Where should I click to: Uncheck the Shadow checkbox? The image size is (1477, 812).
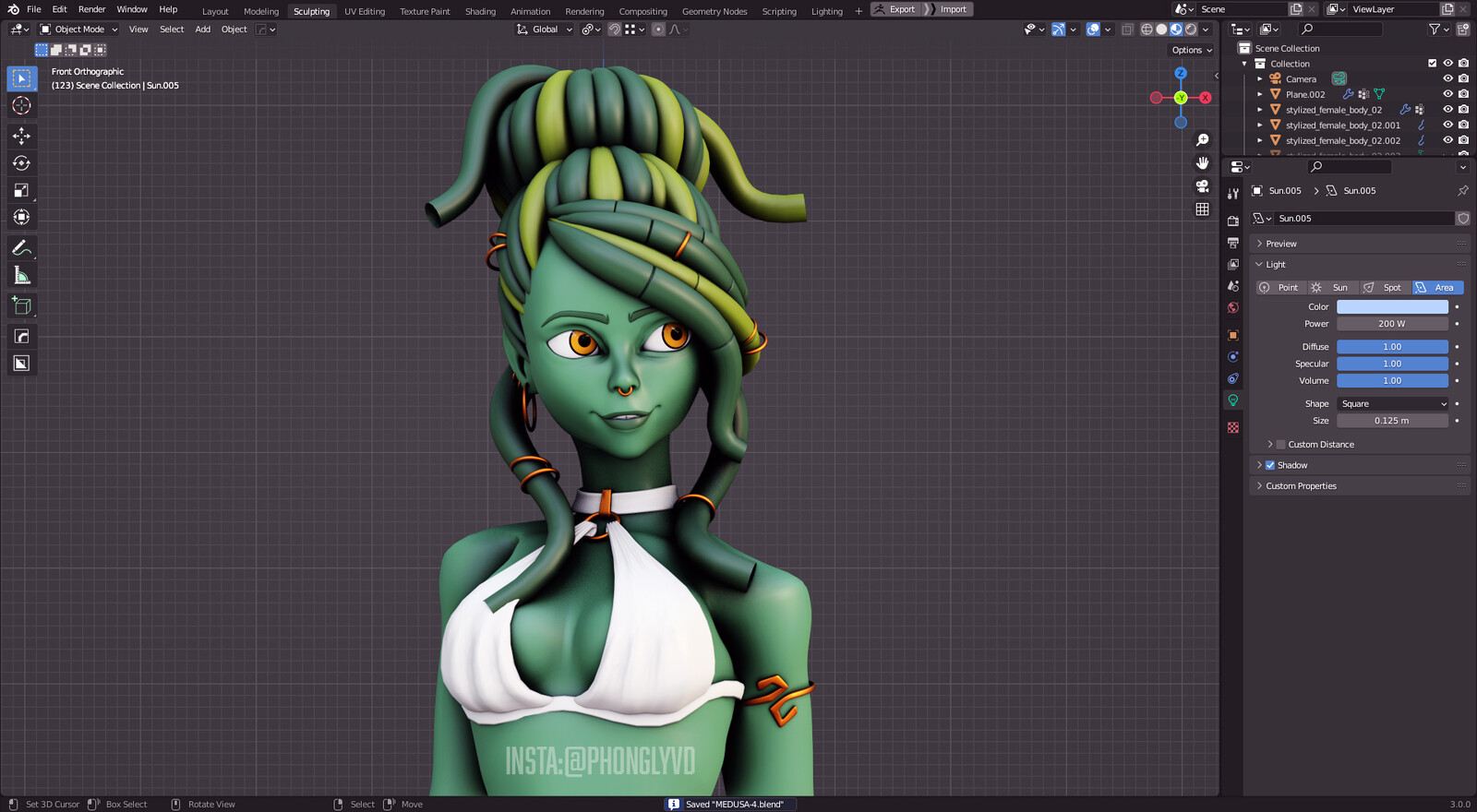point(1270,465)
